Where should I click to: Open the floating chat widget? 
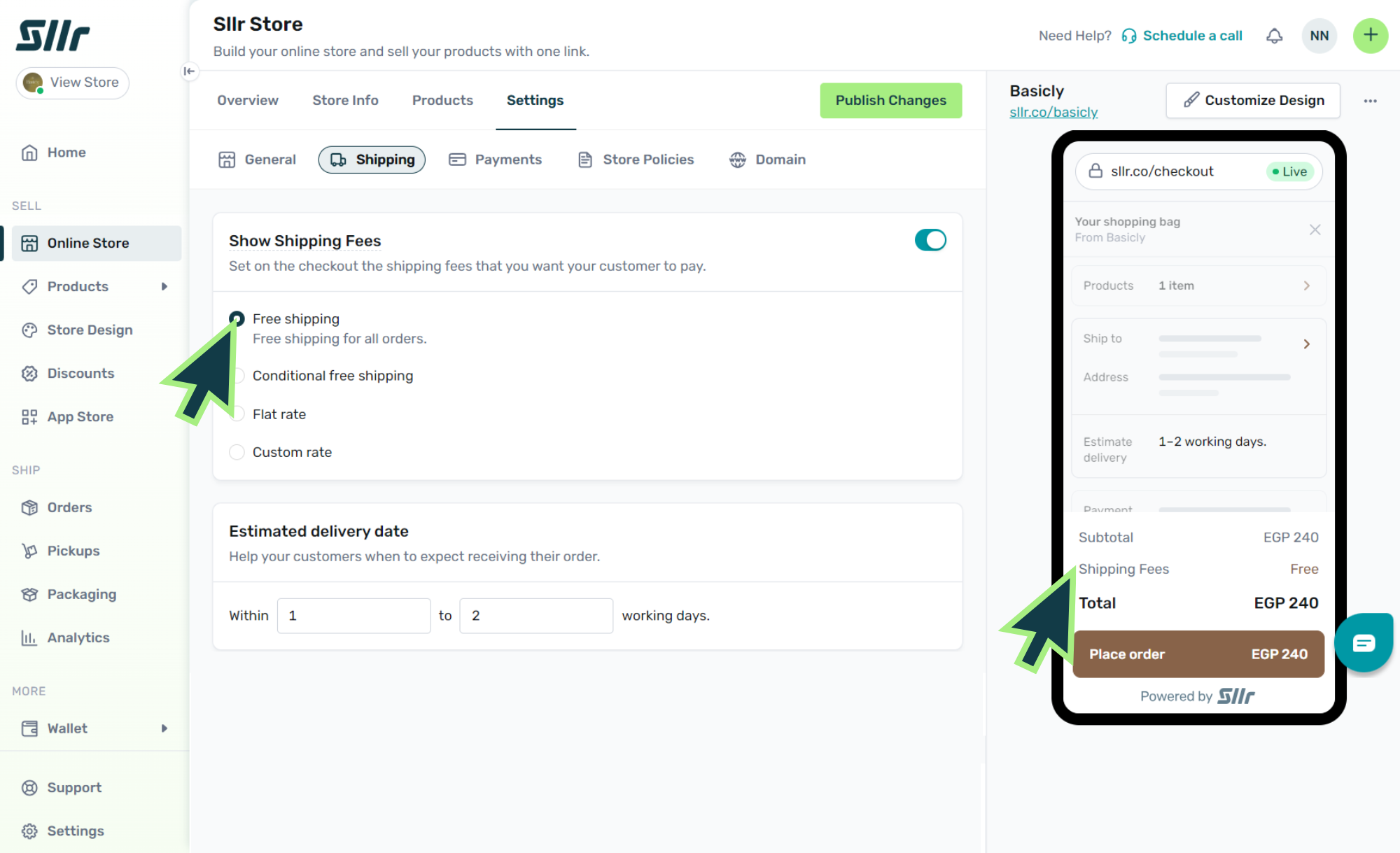point(1363,642)
